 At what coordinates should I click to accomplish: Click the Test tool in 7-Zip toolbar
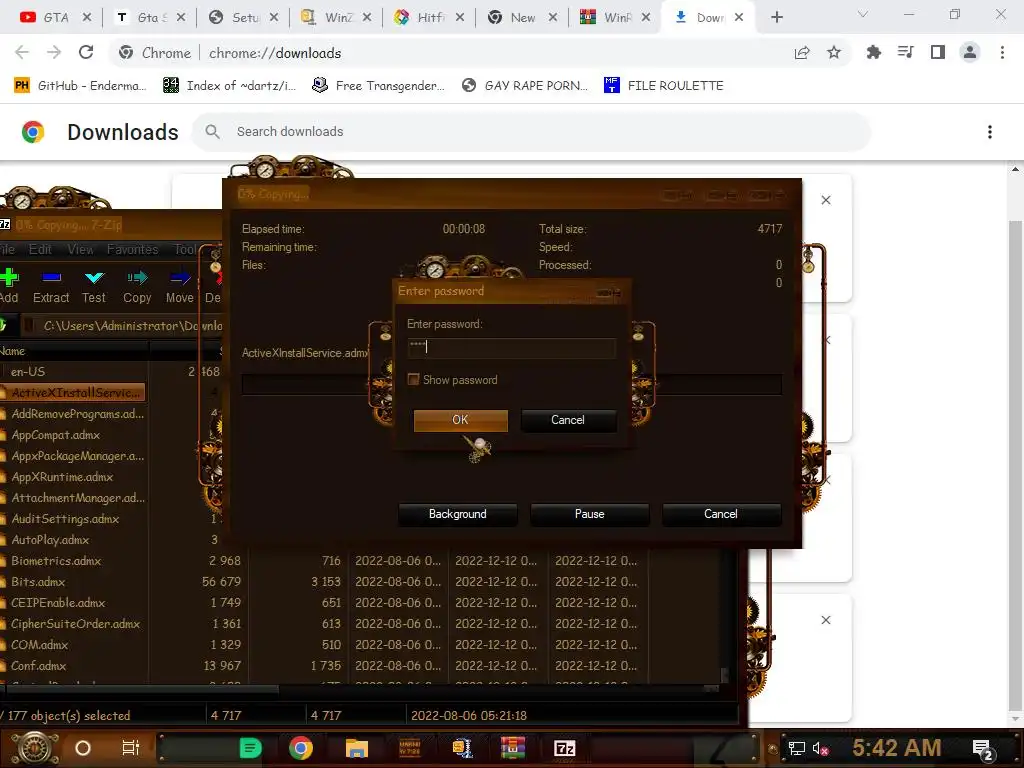pyautogui.click(x=94, y=286)
